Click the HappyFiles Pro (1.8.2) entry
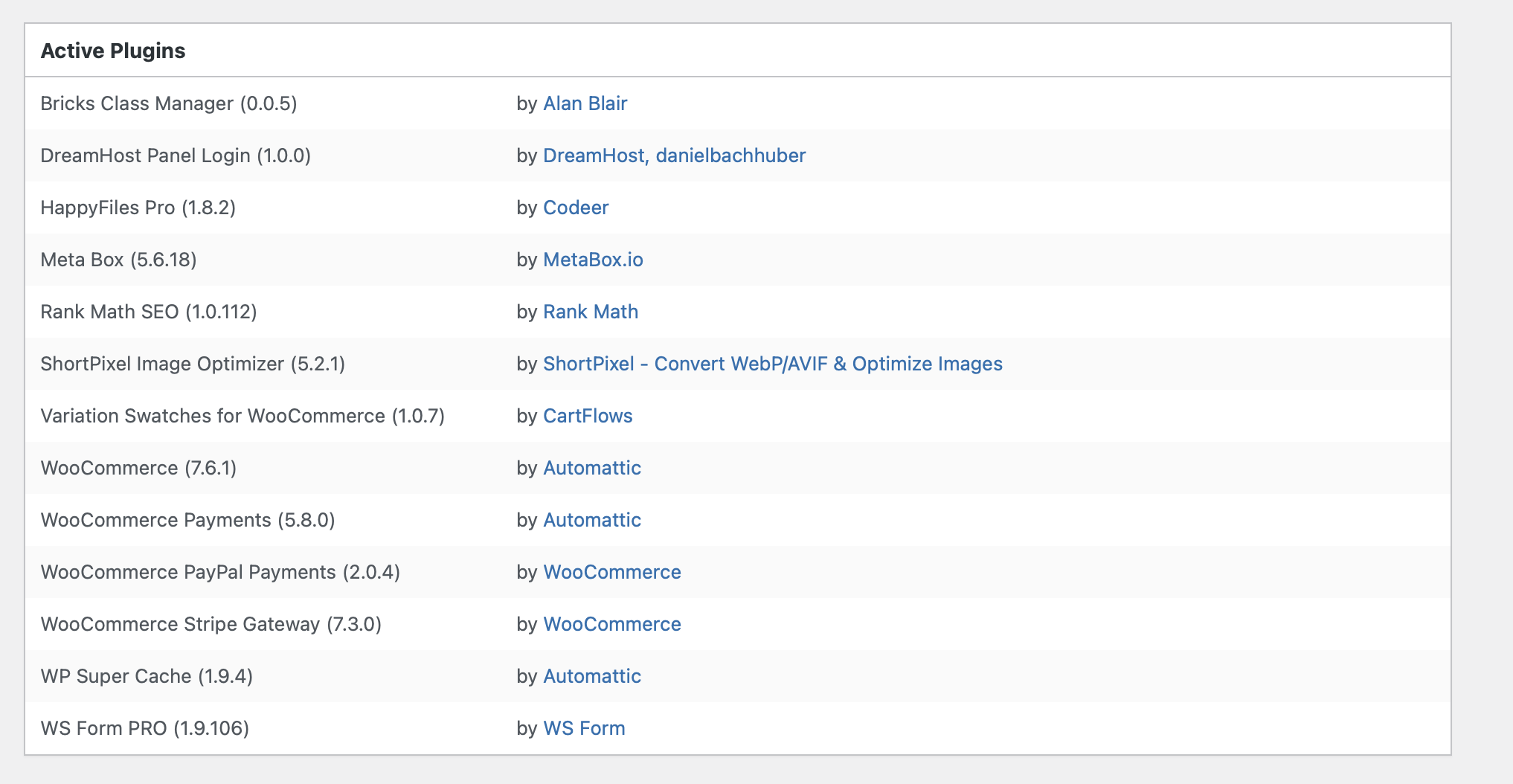This screenshot has height=784, width=1513. pos(138,208)
